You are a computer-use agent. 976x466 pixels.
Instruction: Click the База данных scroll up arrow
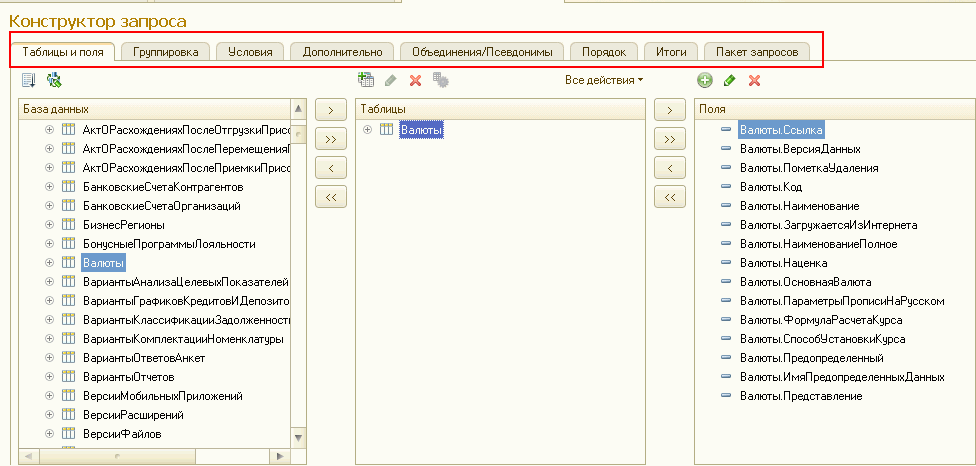[x=298, y=110]
